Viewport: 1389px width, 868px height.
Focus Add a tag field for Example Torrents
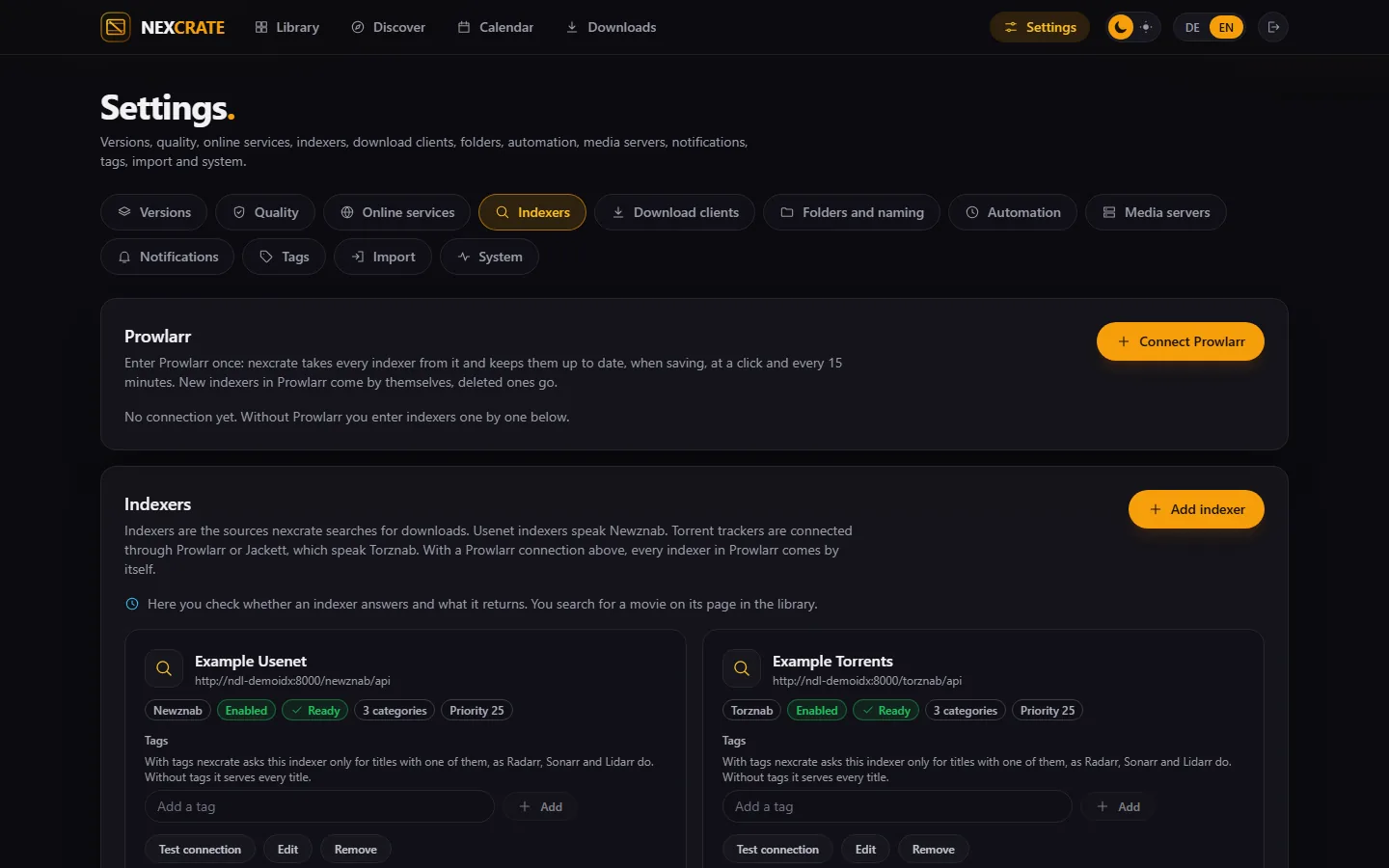pos(897,806)
